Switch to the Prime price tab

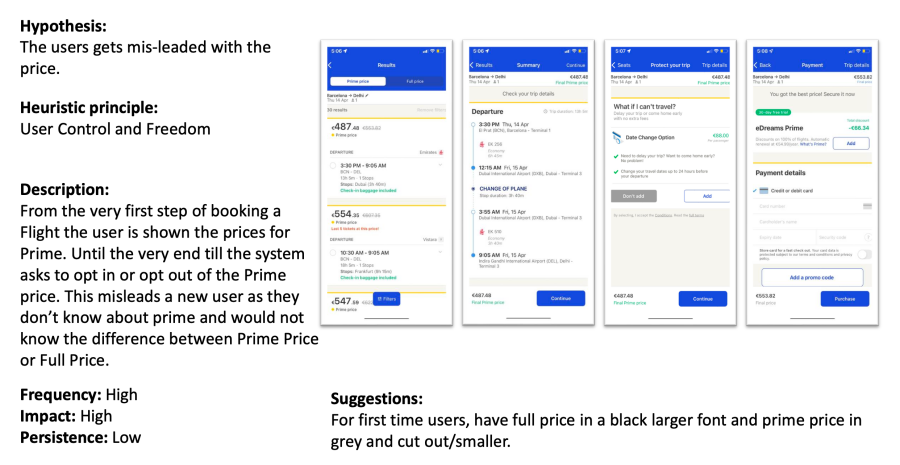click(x=358, y=82)
